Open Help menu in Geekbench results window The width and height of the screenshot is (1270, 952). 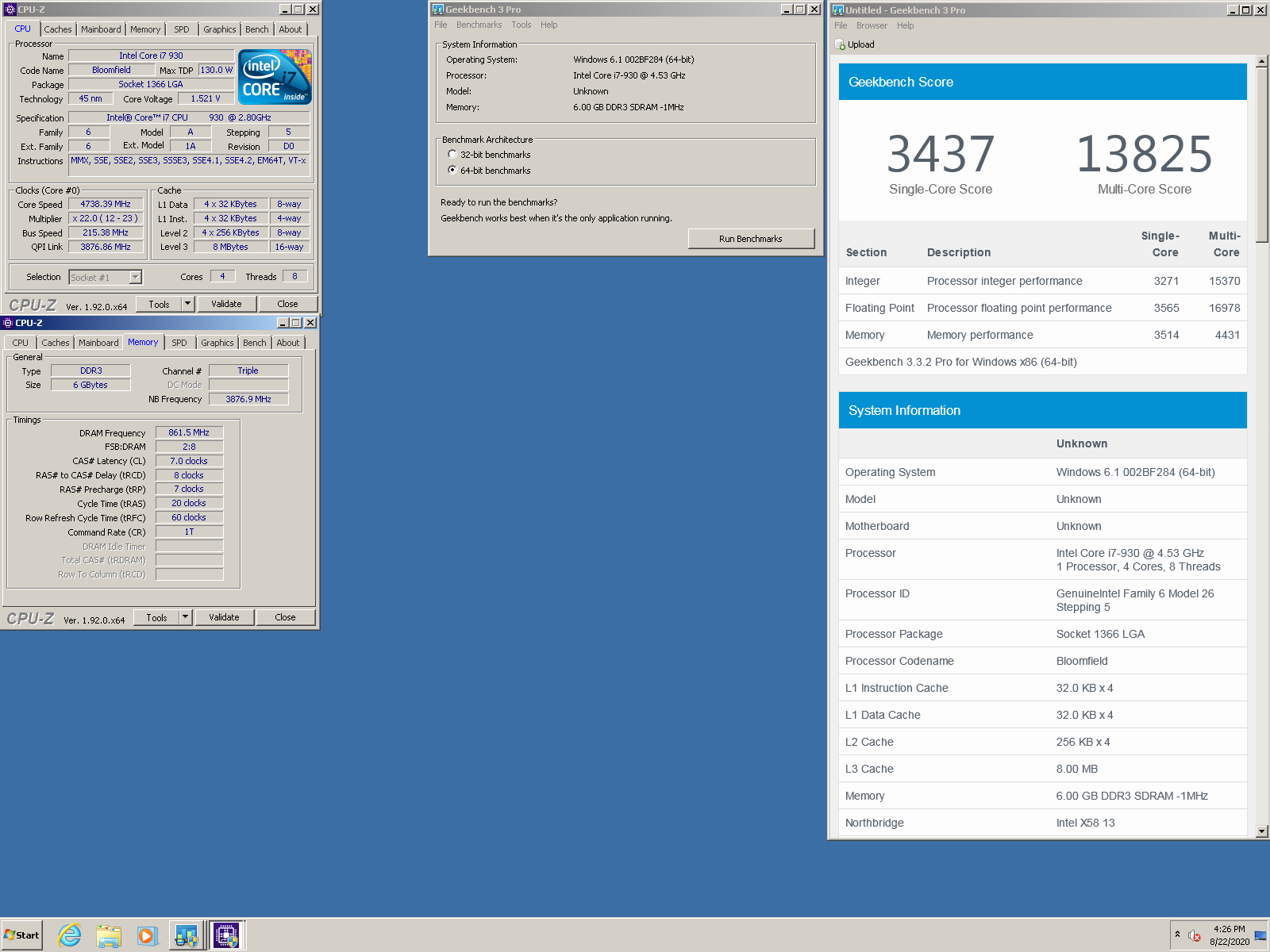pyautogui.click(x=906, y=26)
